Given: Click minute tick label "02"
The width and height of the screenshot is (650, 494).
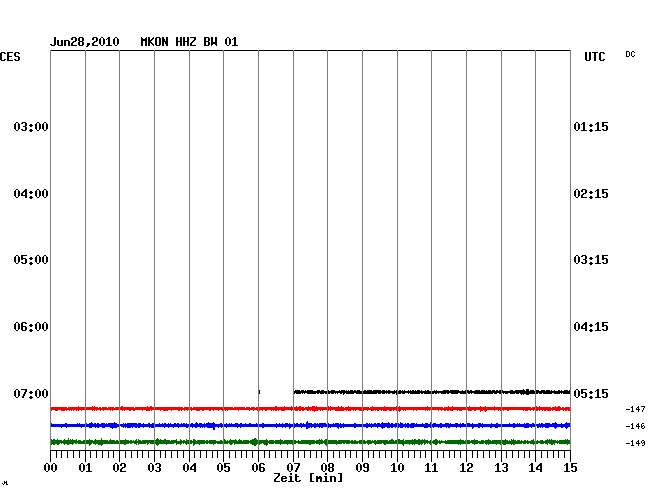Looking at the screenshot, I should [119, 468].
